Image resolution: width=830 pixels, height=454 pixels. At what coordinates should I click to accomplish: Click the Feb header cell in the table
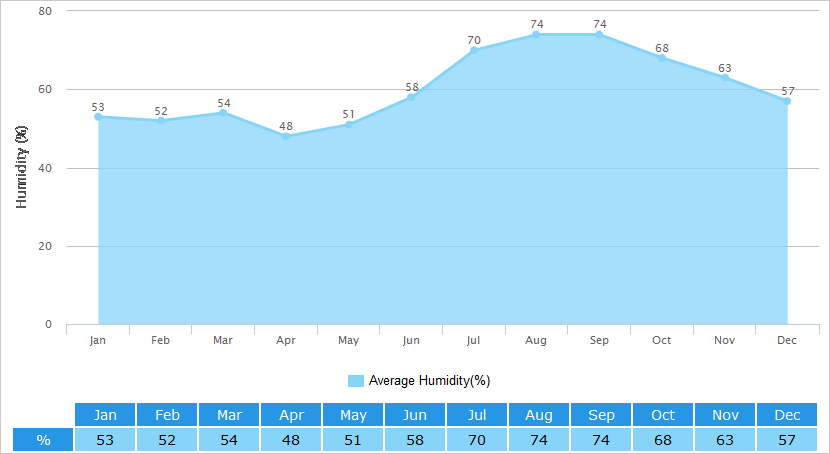coord(167,415)
